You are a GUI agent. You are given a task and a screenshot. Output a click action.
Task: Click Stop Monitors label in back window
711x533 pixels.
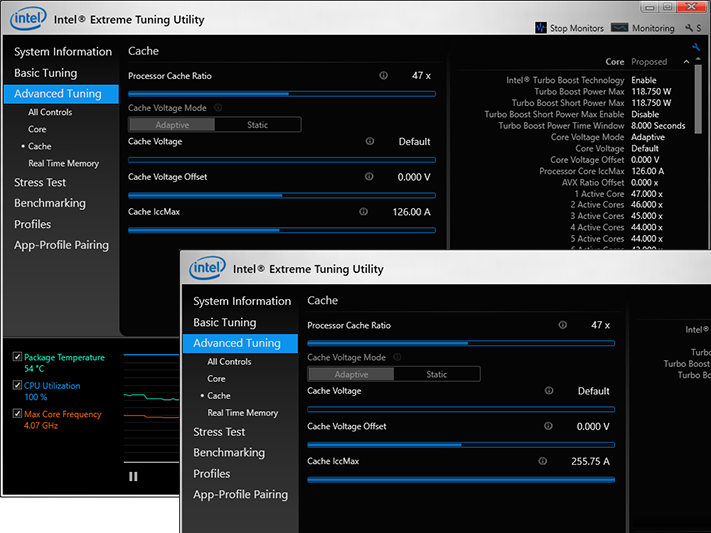point(576,28)
